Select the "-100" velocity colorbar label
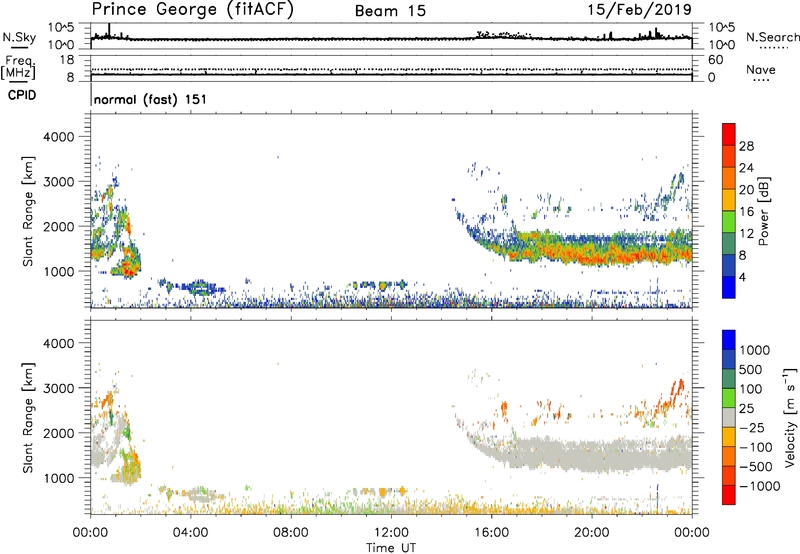This screenshot has height=554, width=800. click(x=755, y=447)
